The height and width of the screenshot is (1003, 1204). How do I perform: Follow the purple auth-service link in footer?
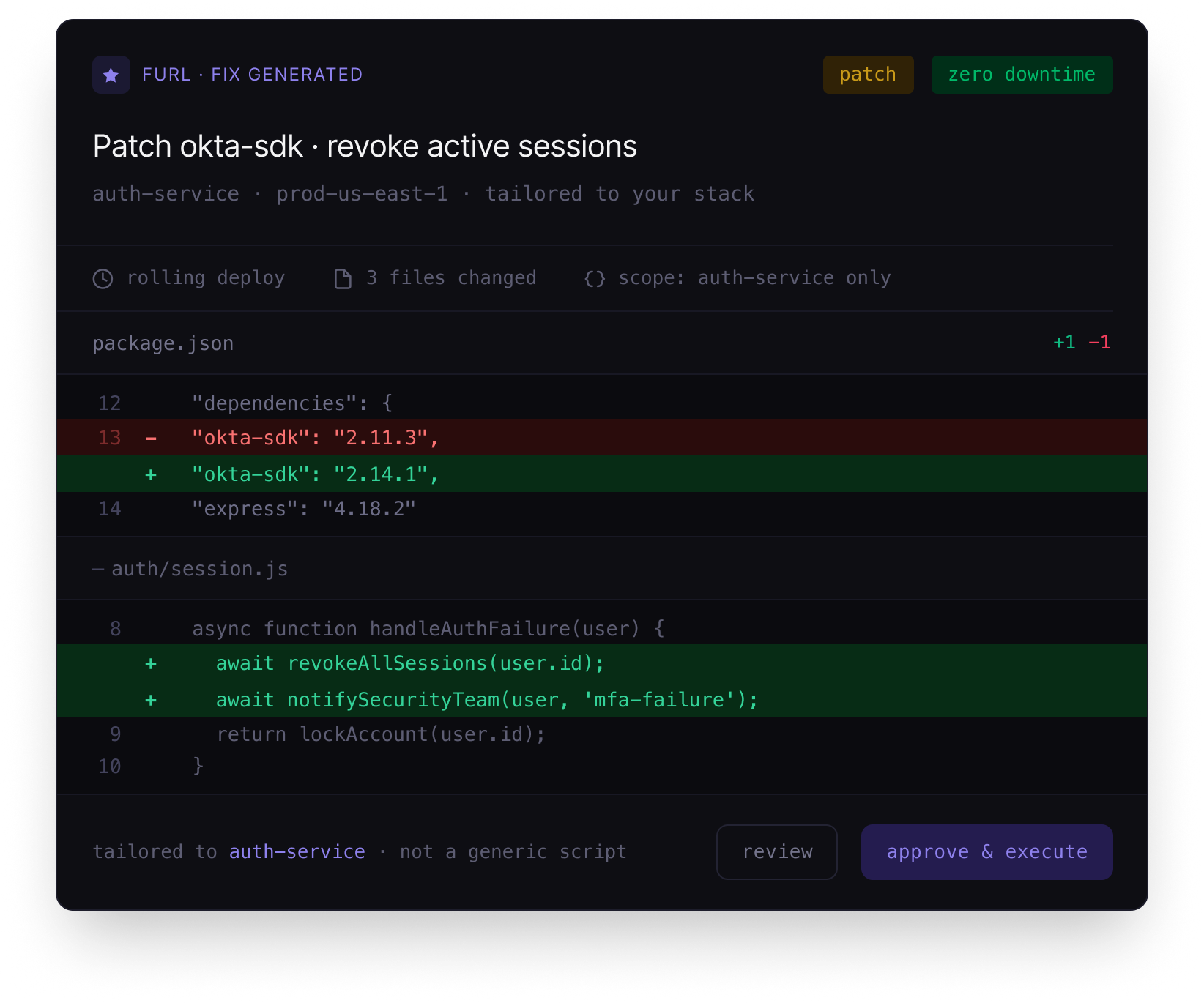[x=297, y=852]
